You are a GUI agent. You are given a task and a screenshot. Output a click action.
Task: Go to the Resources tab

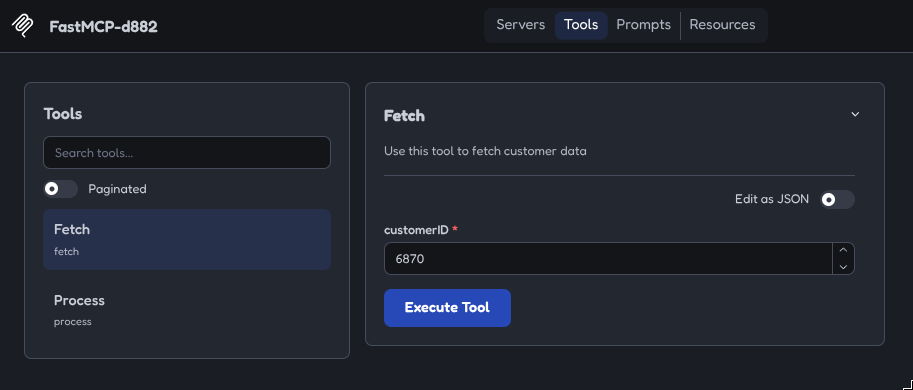coord(722,25)
